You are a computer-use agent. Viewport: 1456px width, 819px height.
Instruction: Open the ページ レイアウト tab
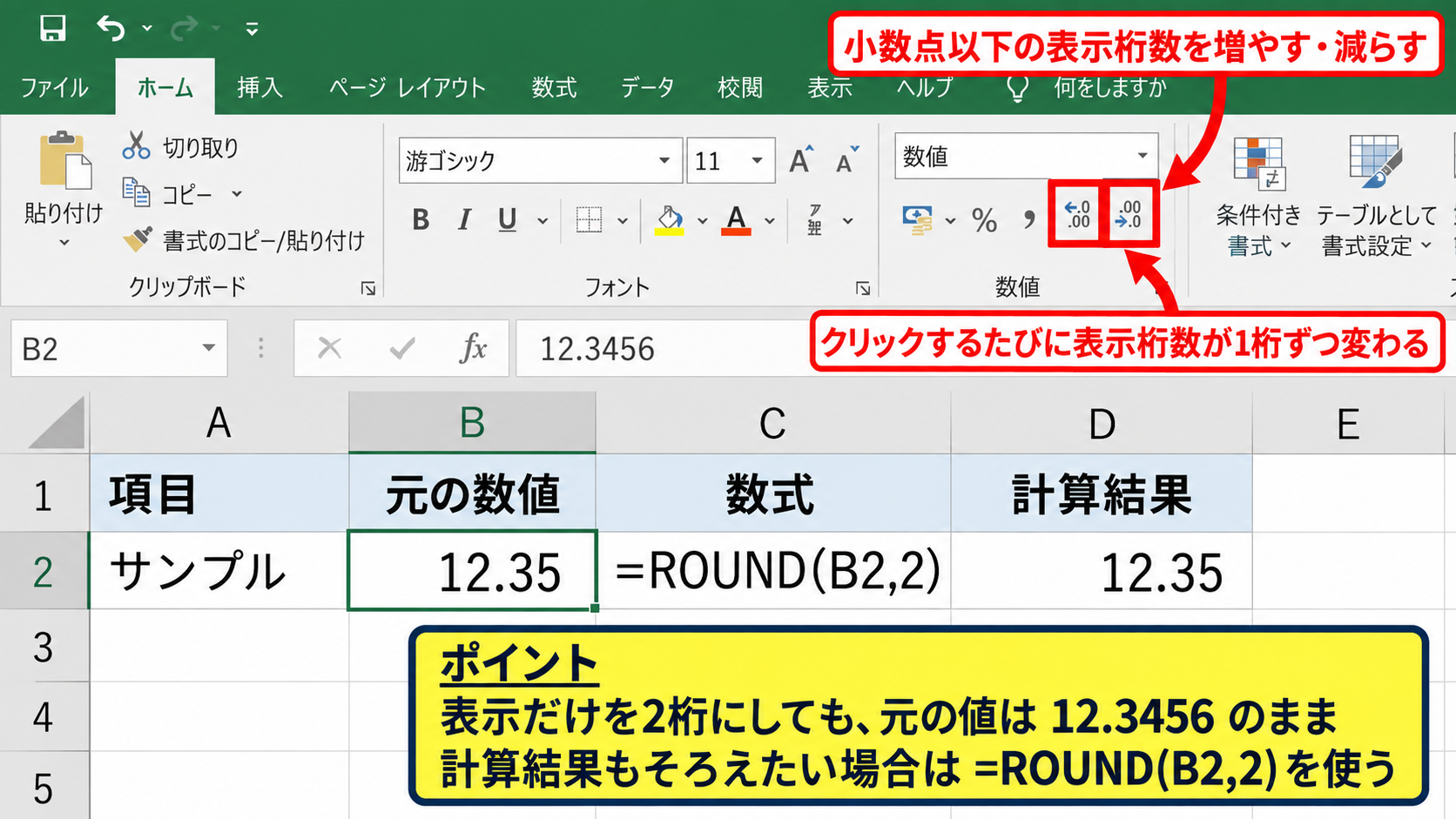tap(407, 88)
